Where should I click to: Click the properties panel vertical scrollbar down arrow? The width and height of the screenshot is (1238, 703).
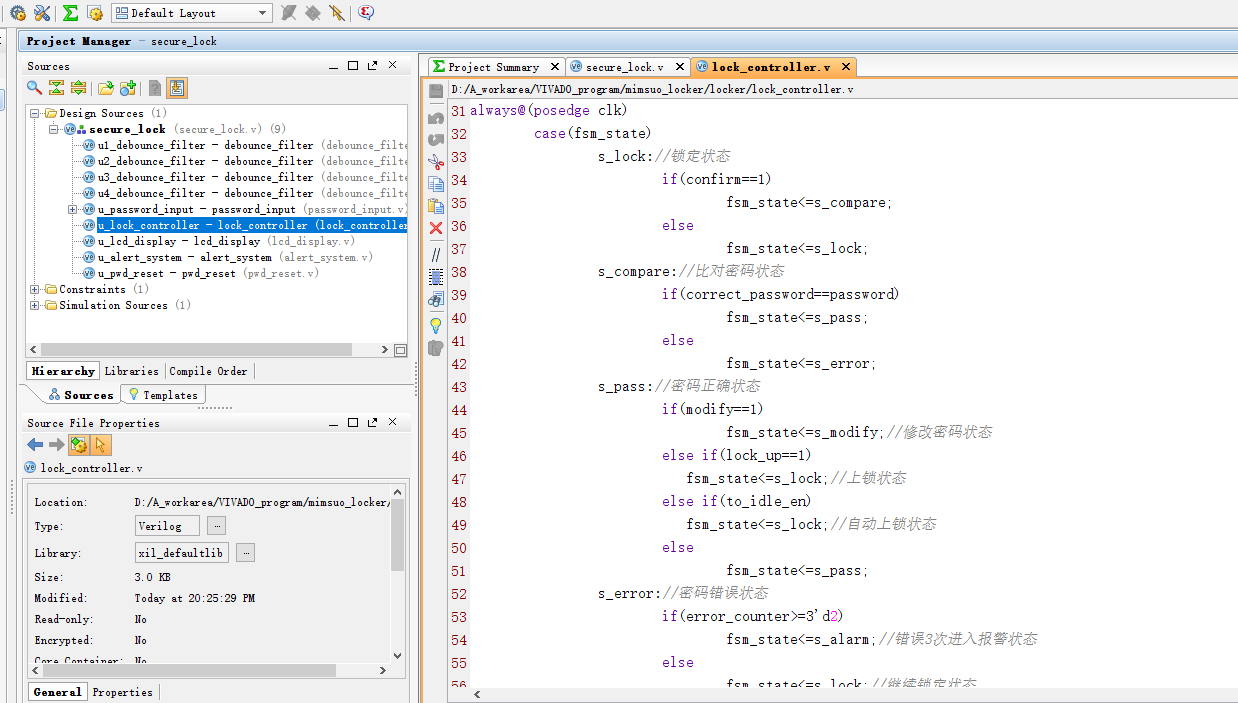click(x=398, y=656)
